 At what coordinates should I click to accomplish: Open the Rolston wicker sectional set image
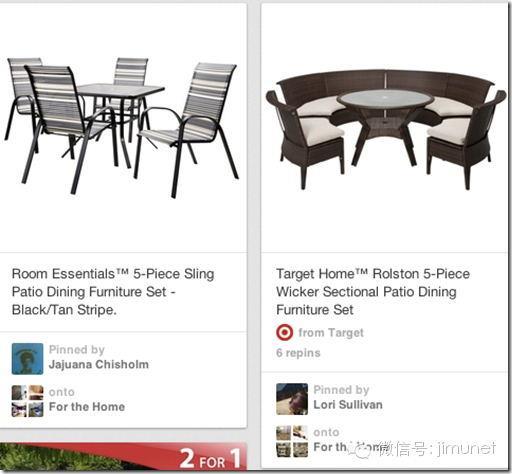[385, 129]
